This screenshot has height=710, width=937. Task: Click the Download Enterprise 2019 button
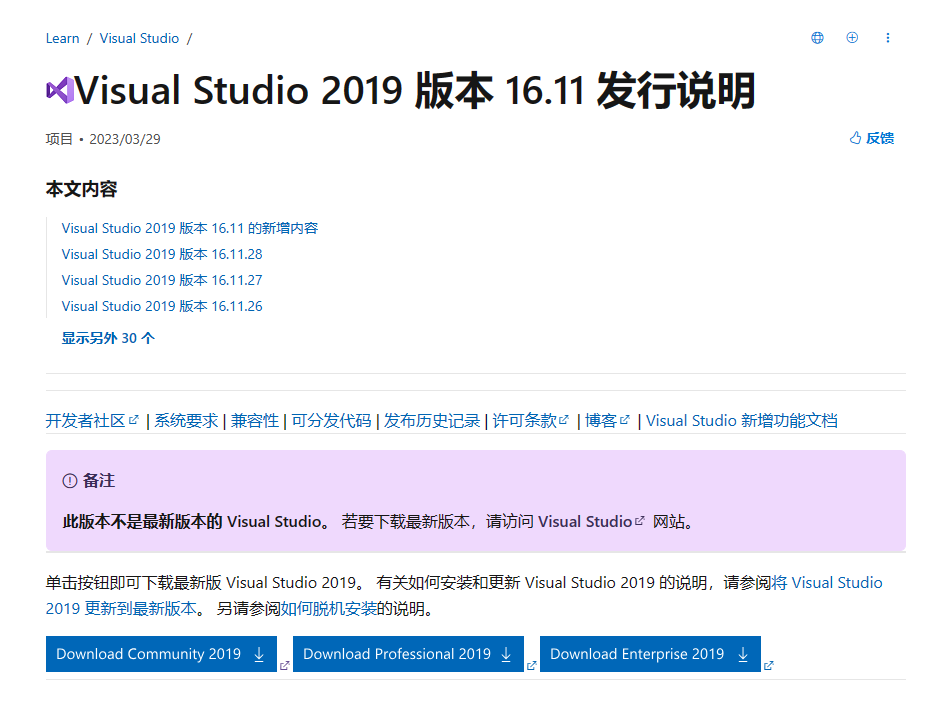(x=650, y=654)
